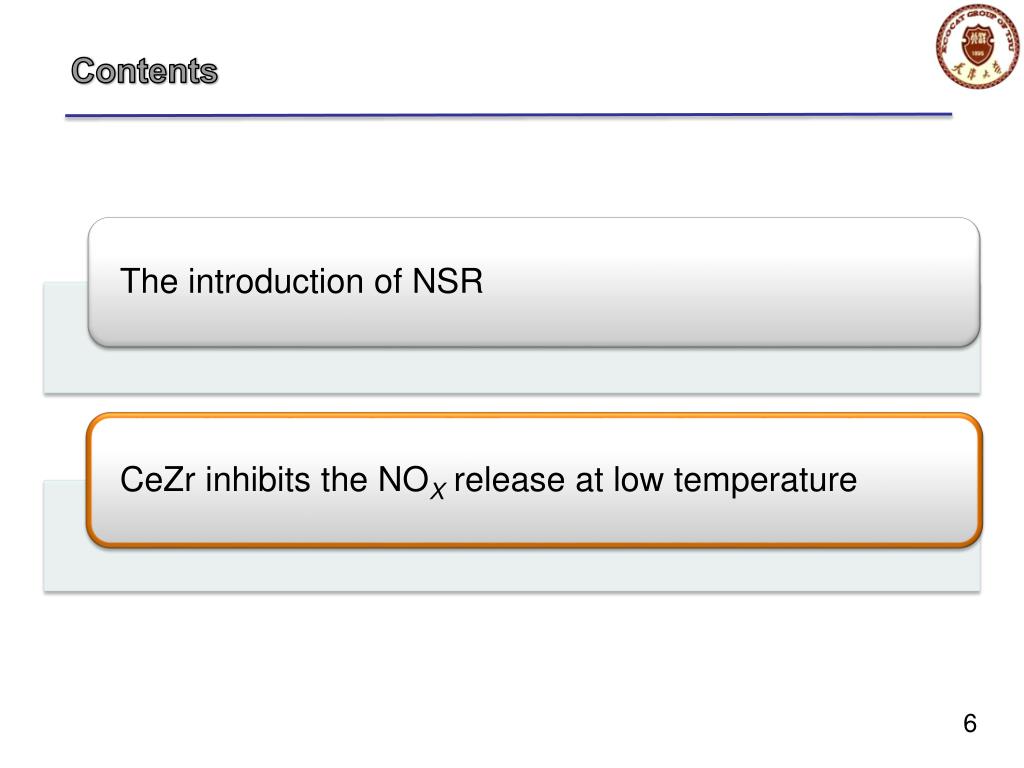Click the word introduction
This screenshot has width=1024, height=768.
pos(276,281)
